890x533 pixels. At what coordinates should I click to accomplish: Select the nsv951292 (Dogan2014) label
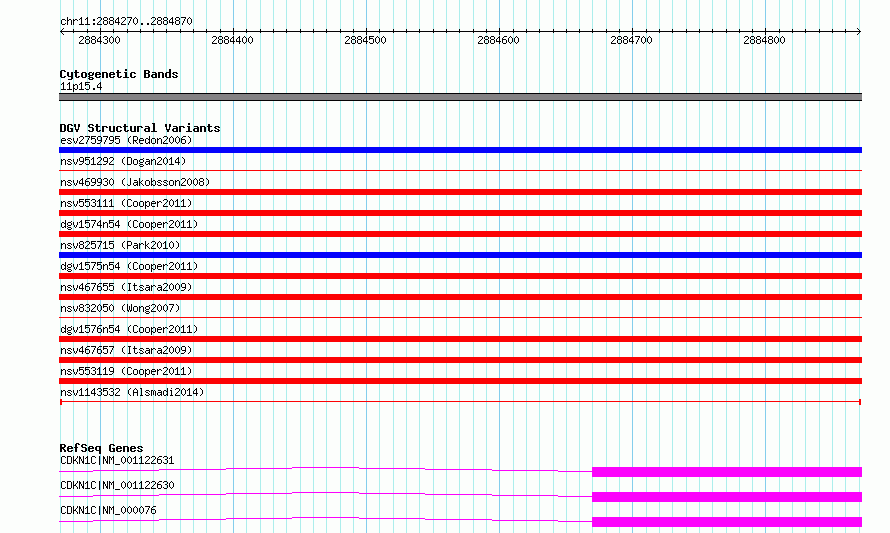[x=123, y=161]
